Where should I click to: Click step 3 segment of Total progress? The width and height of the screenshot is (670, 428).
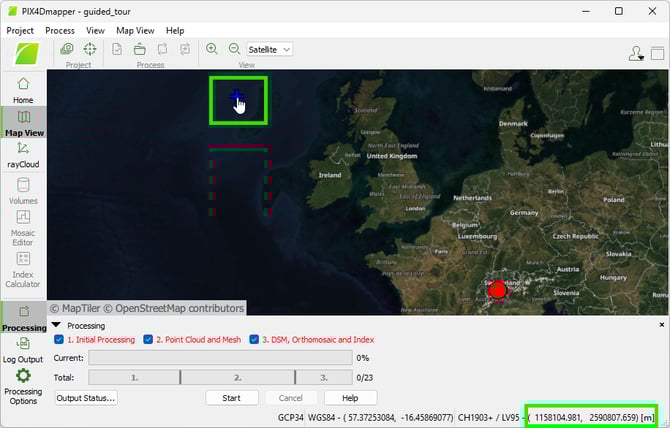pos(324,378)
